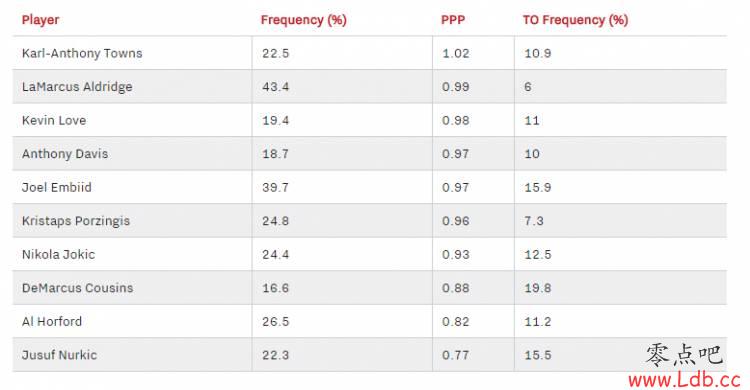
Task: Choose DeMarcus Cousins from the list
Action: pyautogui.click(x=77, y=288)
